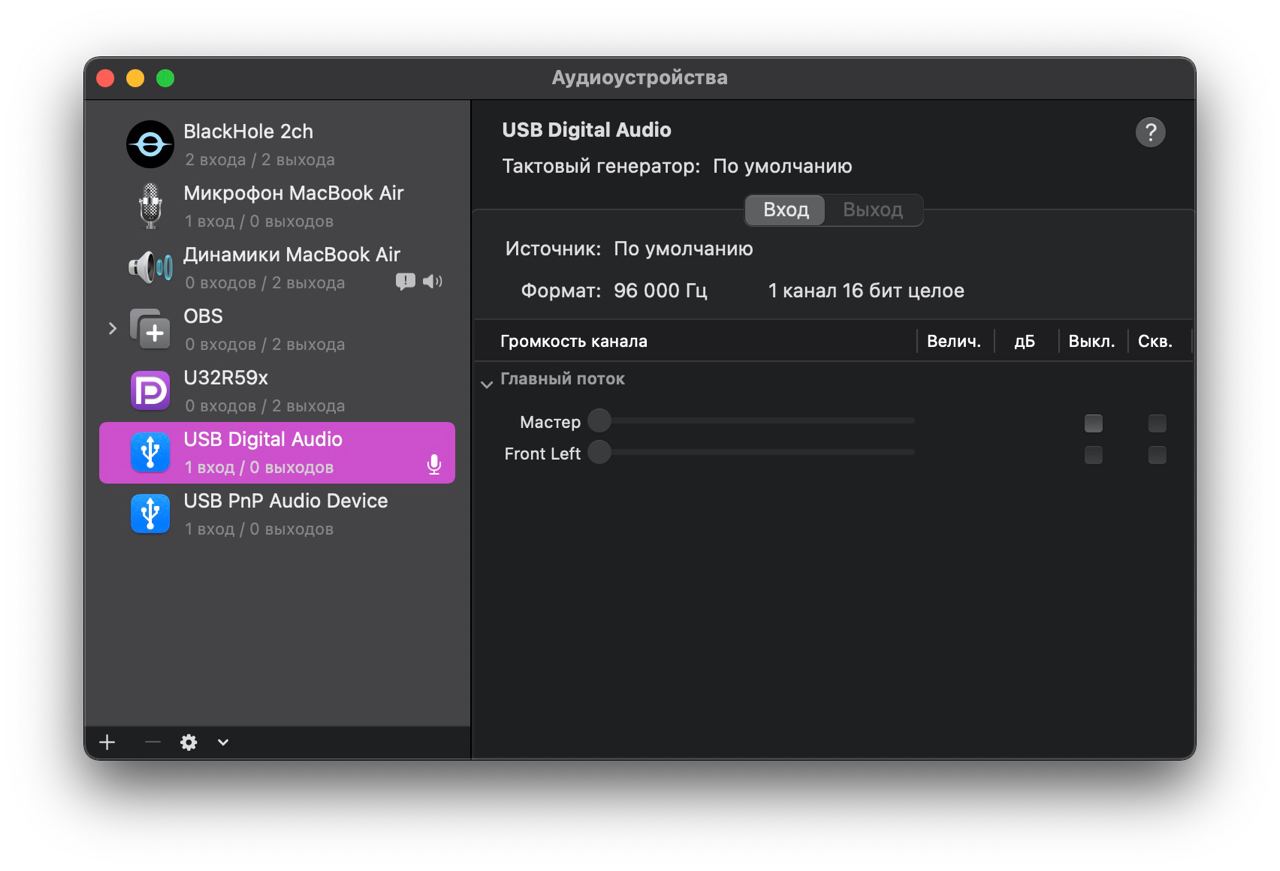The height and width of the screenshot is (871, 1280).
Task: Click the default output speaker badge on Динамики MacBook Air
Action: click(432, 282)
